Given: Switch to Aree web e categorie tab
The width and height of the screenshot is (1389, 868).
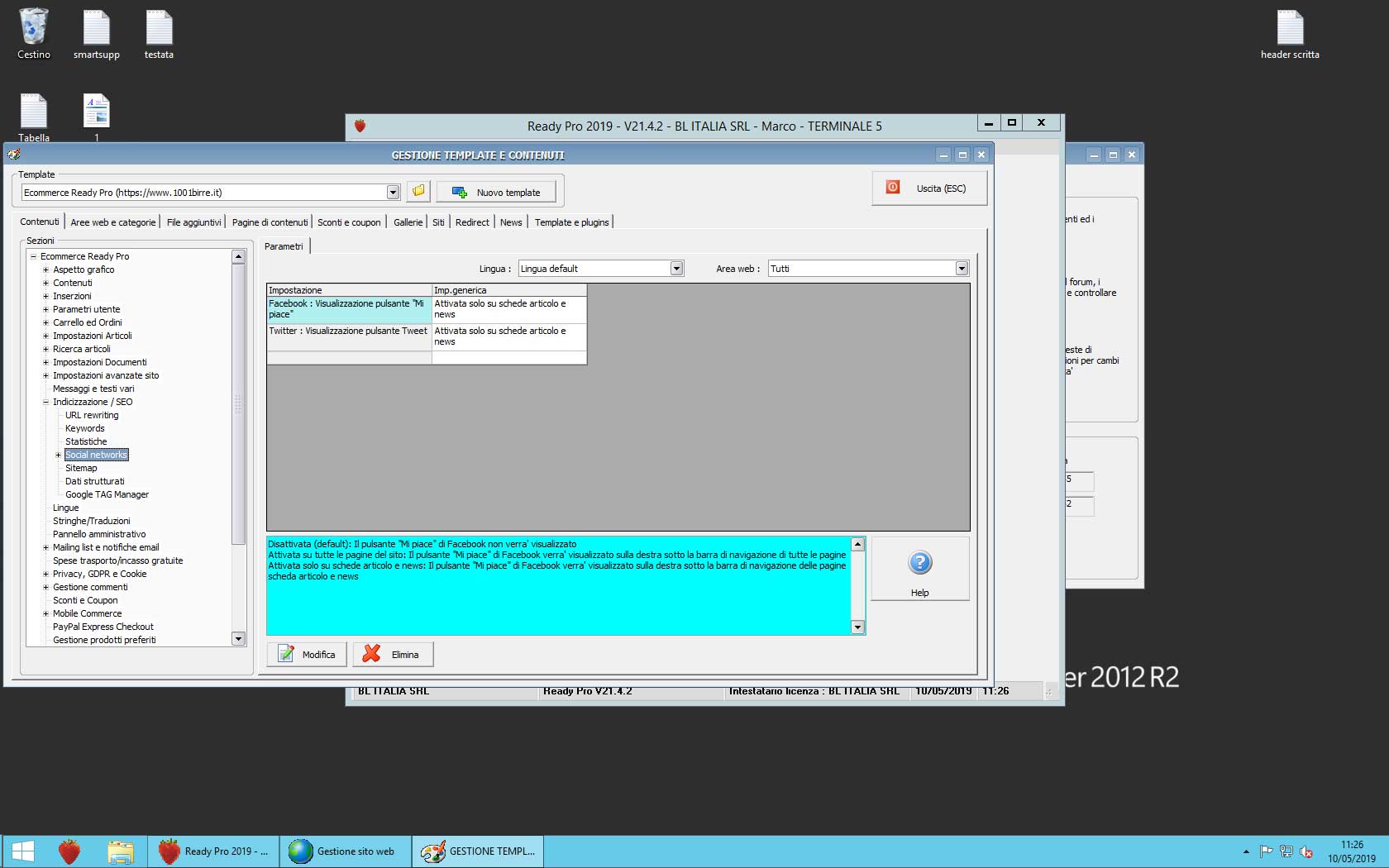Looking at the screenshot, I should coord(113,222).
